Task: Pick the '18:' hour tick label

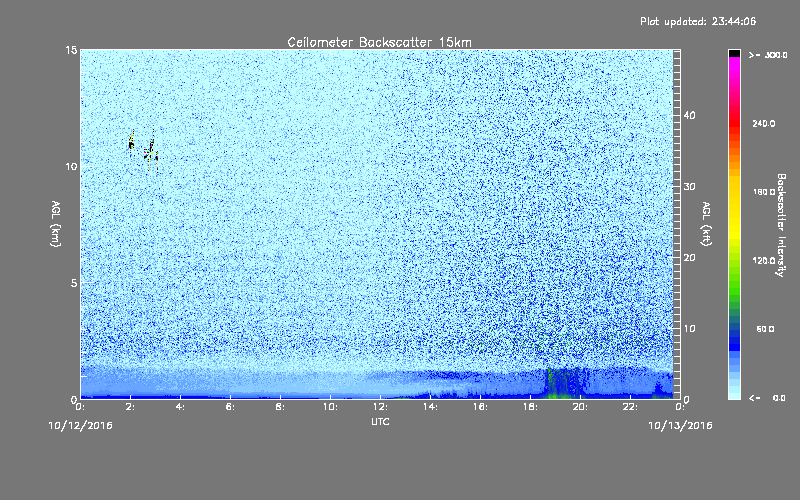Action: (530, 407)
